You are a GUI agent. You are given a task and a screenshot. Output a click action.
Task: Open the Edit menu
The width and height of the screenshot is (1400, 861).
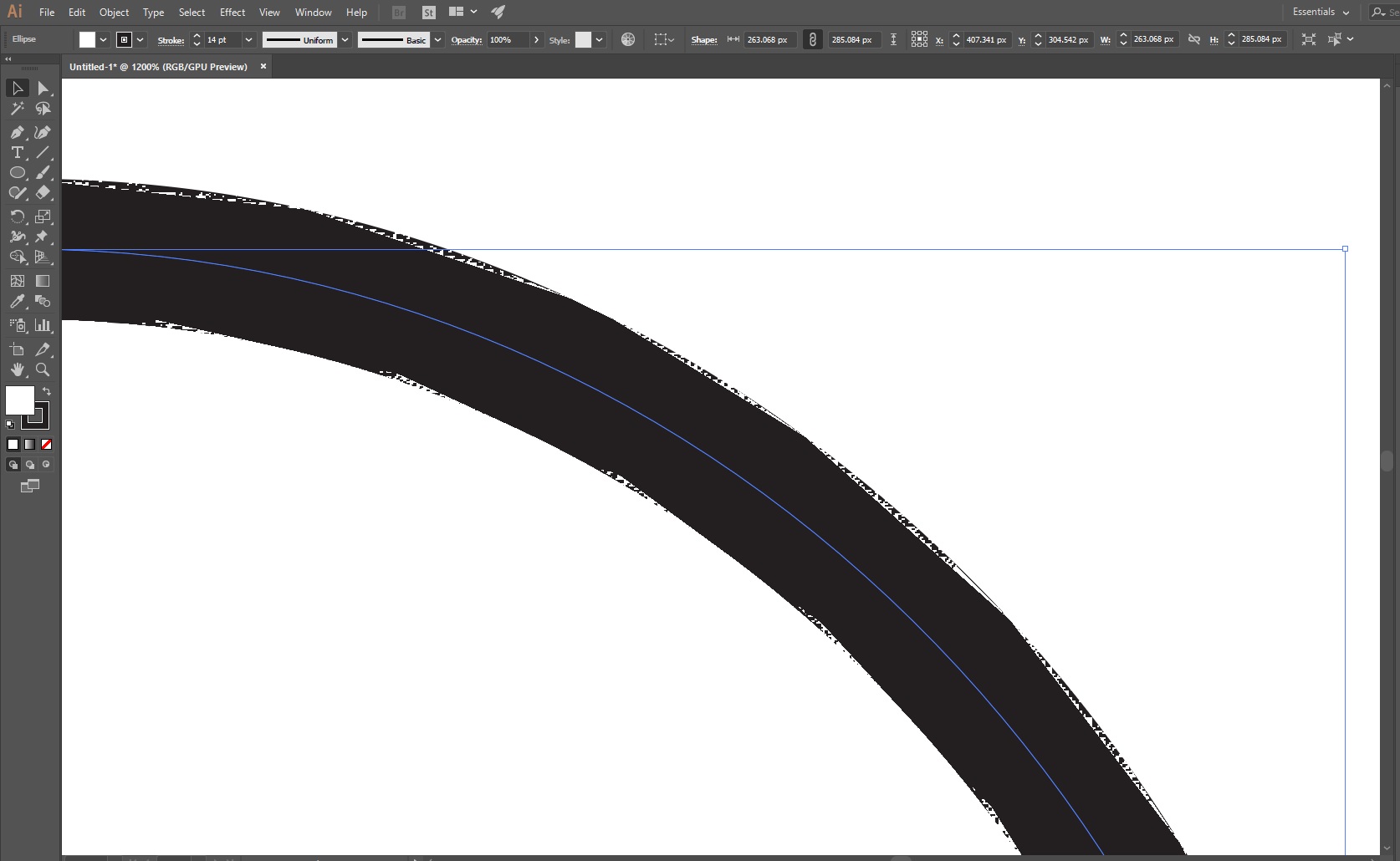(77, 12)
